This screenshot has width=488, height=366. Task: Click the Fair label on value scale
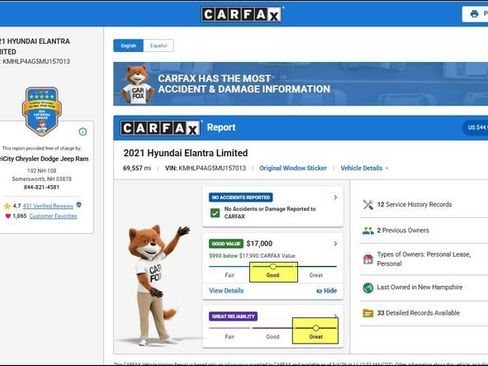point(229,275)
